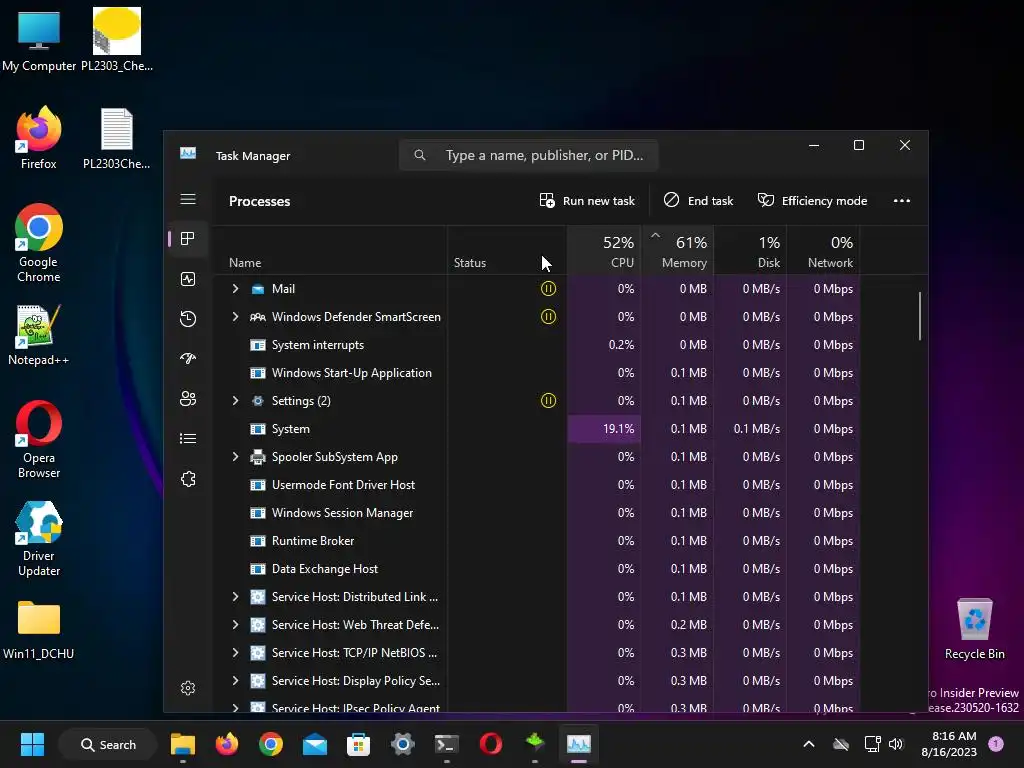Click suspended status icon for SmartScreen

549,317
